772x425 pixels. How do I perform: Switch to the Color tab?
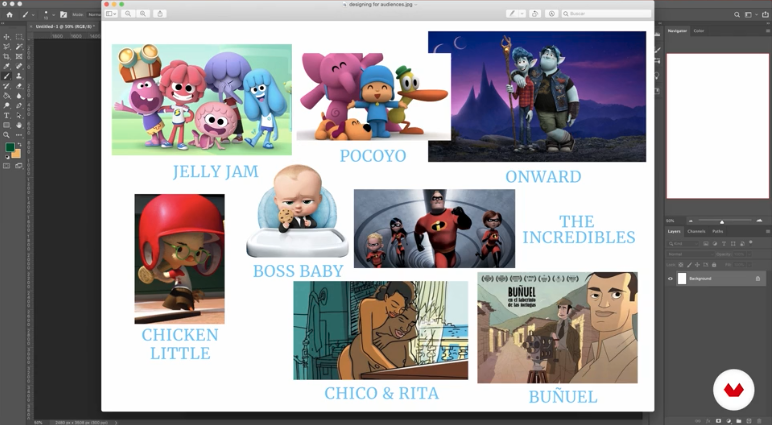point(699,31)
